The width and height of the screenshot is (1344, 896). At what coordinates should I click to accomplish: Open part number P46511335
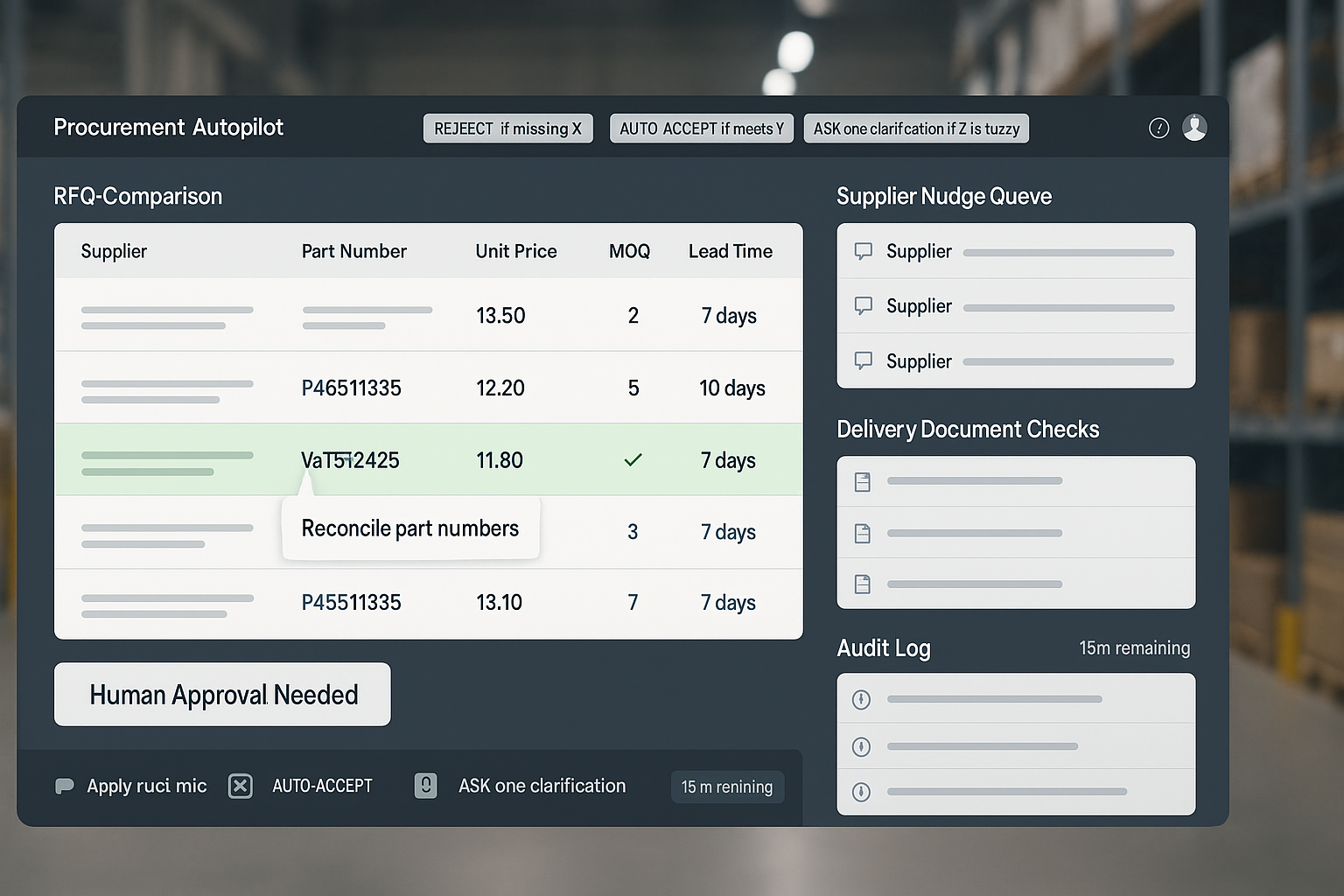[351, 388]
